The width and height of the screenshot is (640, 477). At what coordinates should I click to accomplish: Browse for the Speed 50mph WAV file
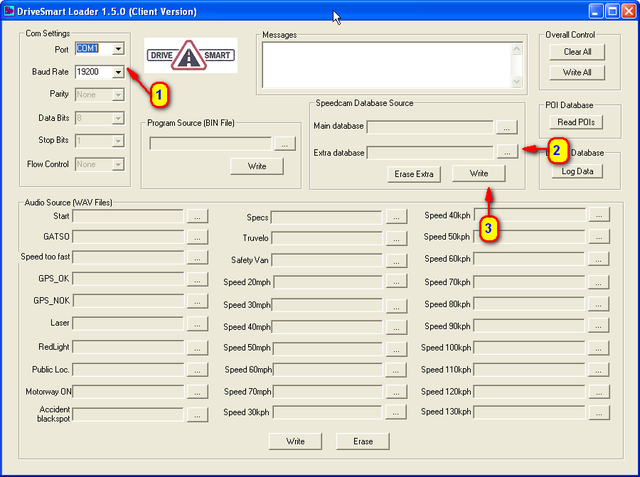pos(396,349)
